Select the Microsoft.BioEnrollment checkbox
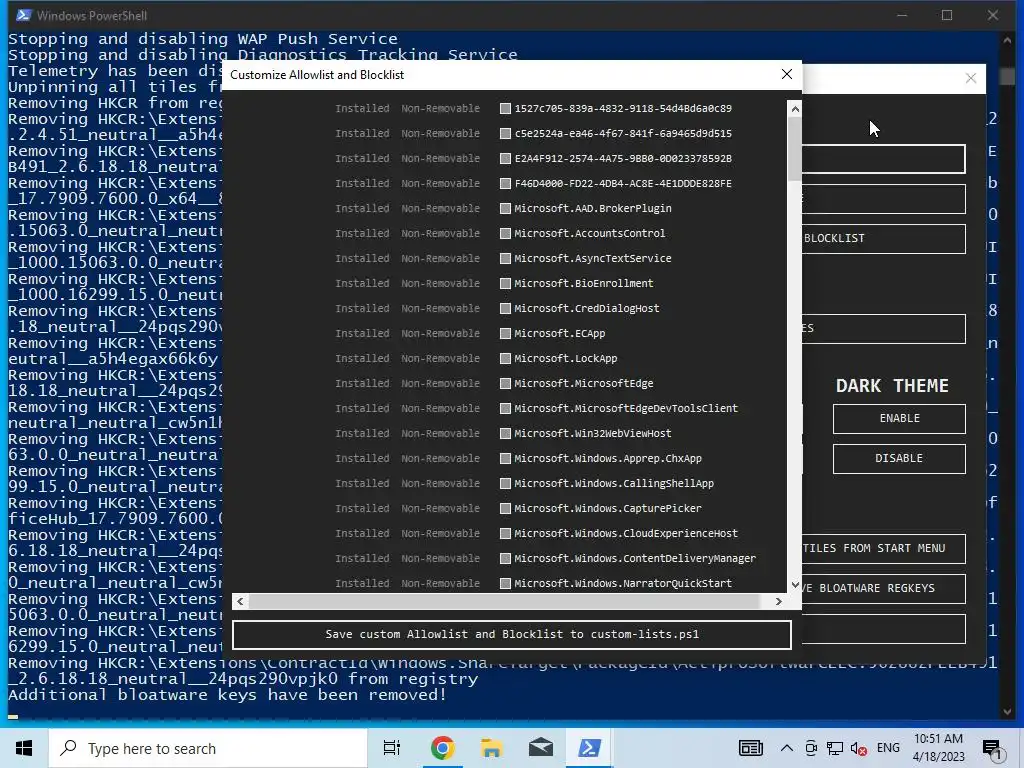 [505, 283]
